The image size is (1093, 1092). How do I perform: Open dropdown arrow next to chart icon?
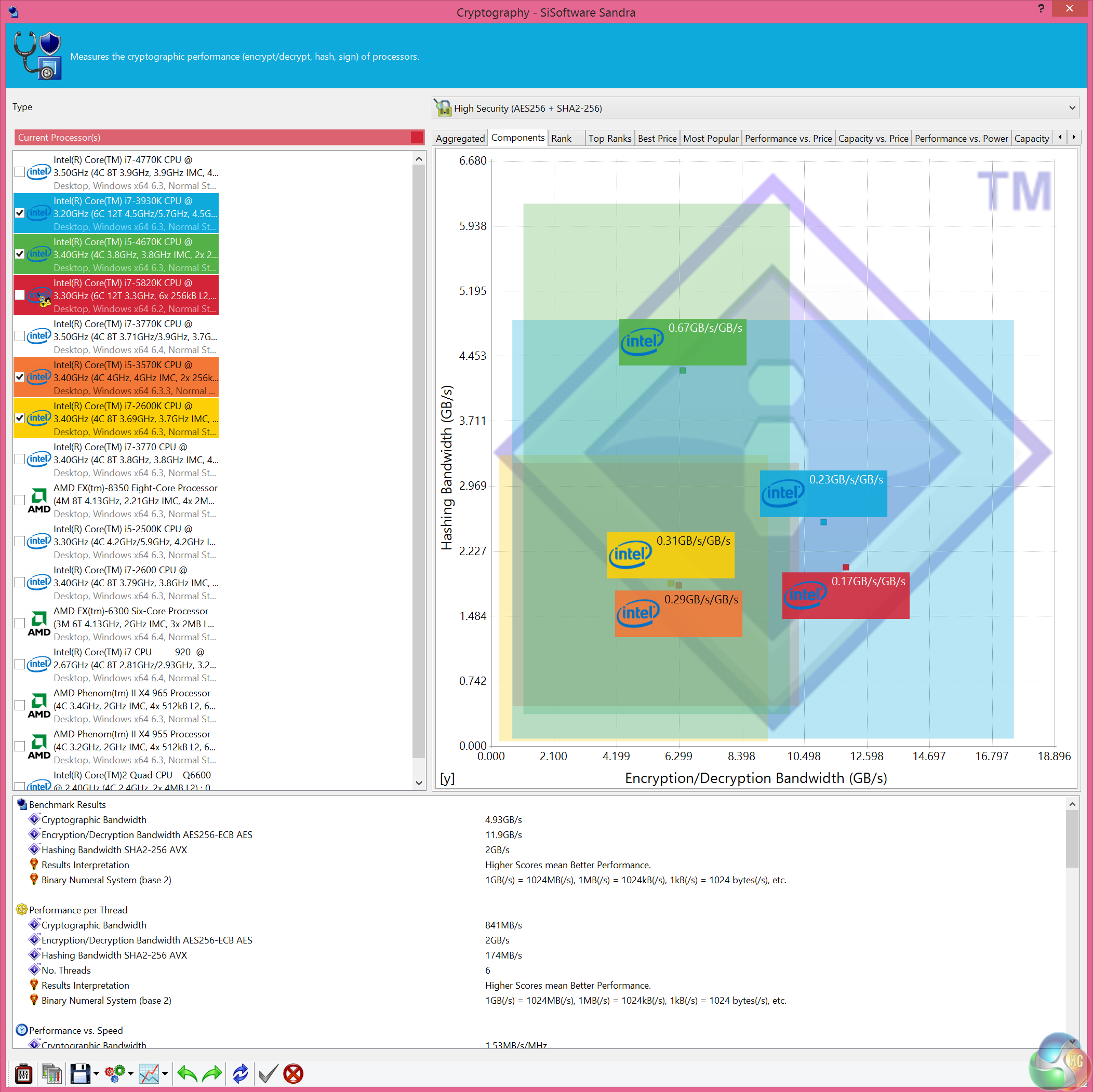pyautogui.click(x=165, y=1073)
